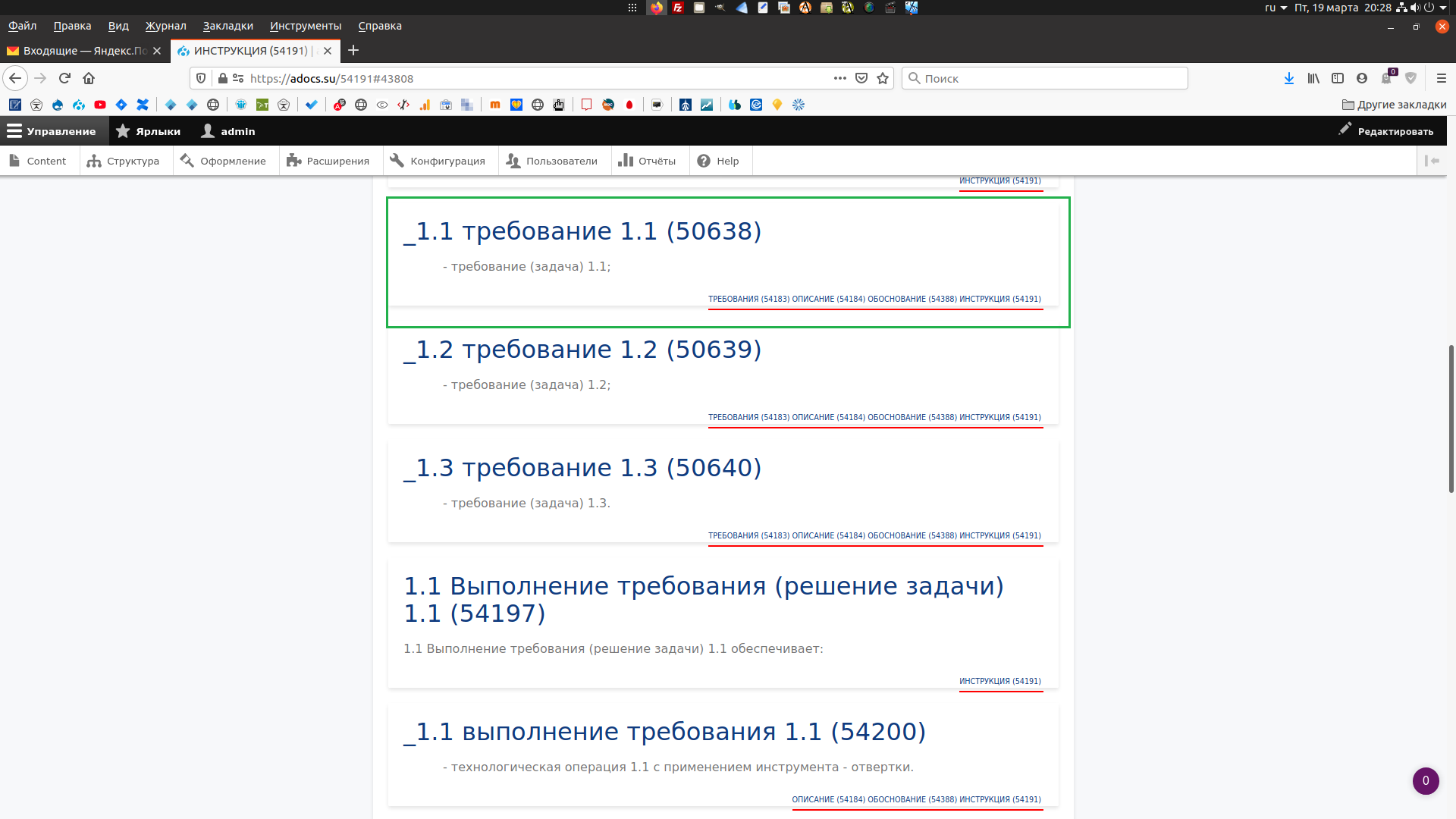Open a new browser tab
The height and width of the screenshot is (819, 1456).
click(353, 51)
